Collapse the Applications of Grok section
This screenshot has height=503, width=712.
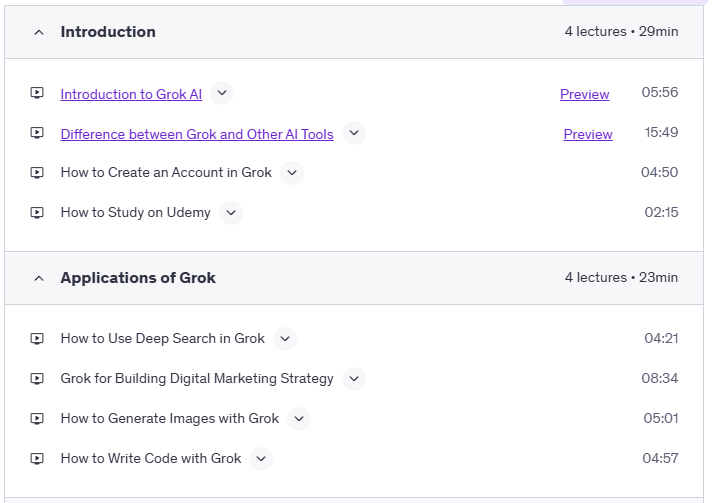[39, 278]
